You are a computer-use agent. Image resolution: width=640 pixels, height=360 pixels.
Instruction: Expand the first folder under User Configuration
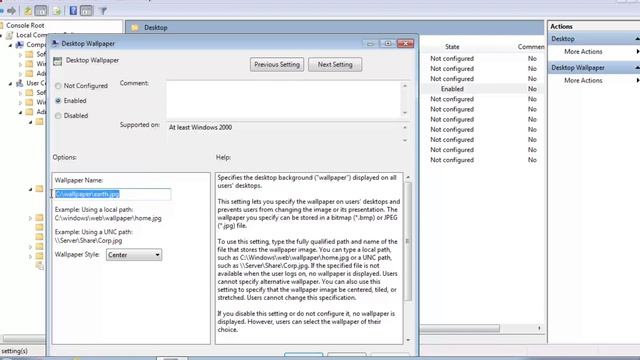click(x=20, y=93)
